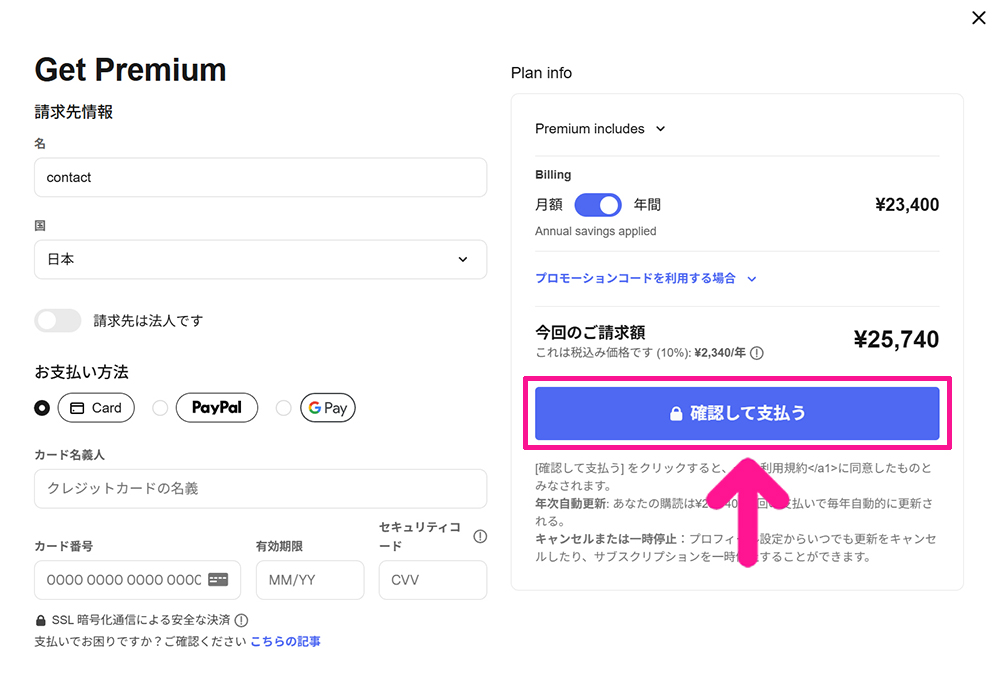Click the SSL secure payment info icon

point(241,620)
